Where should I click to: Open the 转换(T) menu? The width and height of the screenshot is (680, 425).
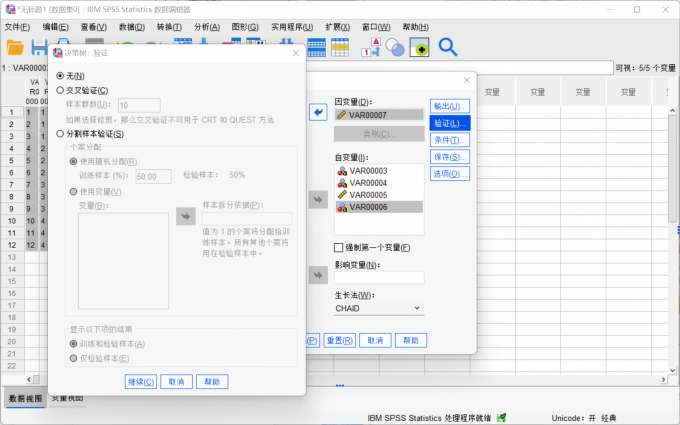click(x=169, y=27)
